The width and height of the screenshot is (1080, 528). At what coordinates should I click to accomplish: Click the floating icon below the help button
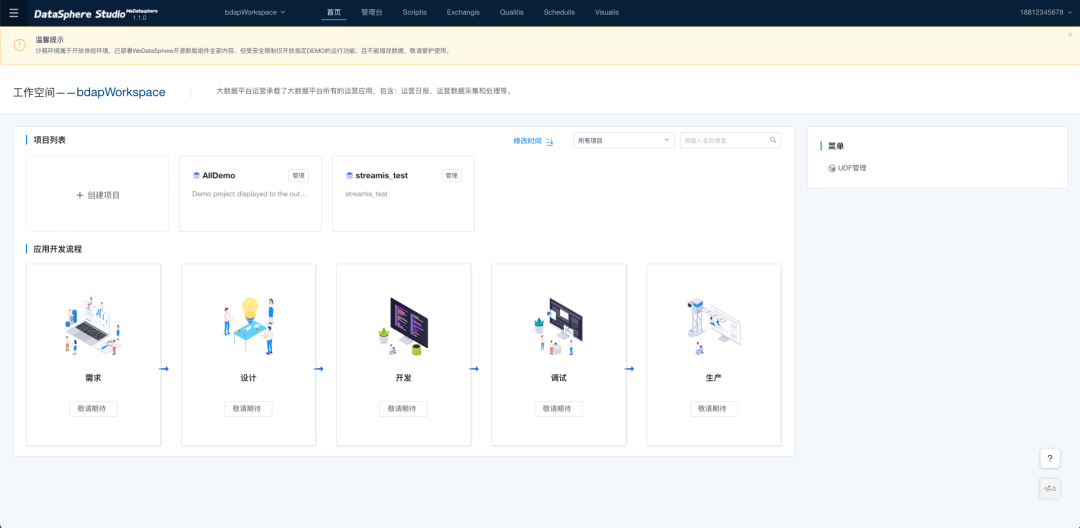1050,488
